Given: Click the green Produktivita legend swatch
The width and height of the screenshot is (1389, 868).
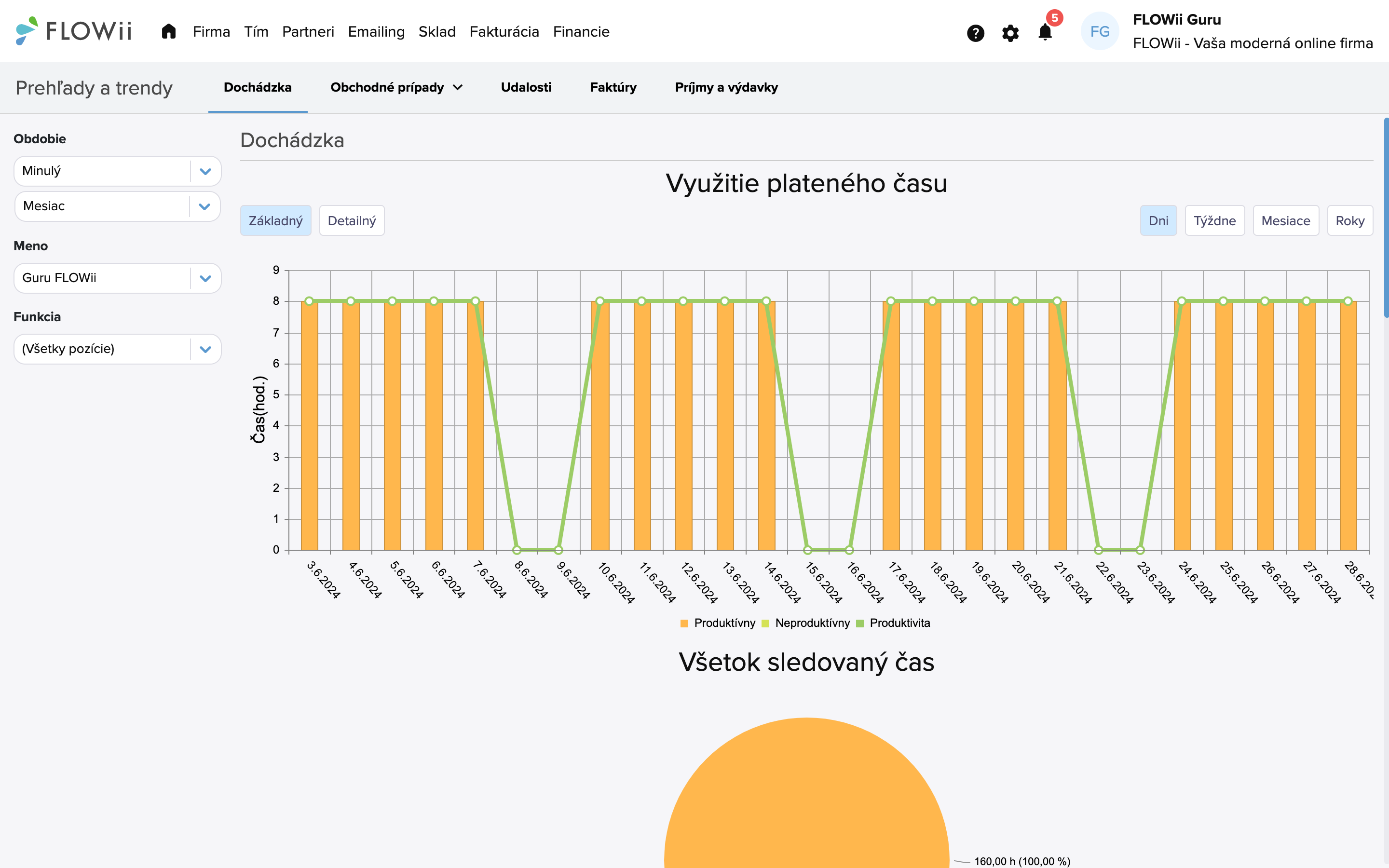Looking at the screenshot, I should 860,624.
